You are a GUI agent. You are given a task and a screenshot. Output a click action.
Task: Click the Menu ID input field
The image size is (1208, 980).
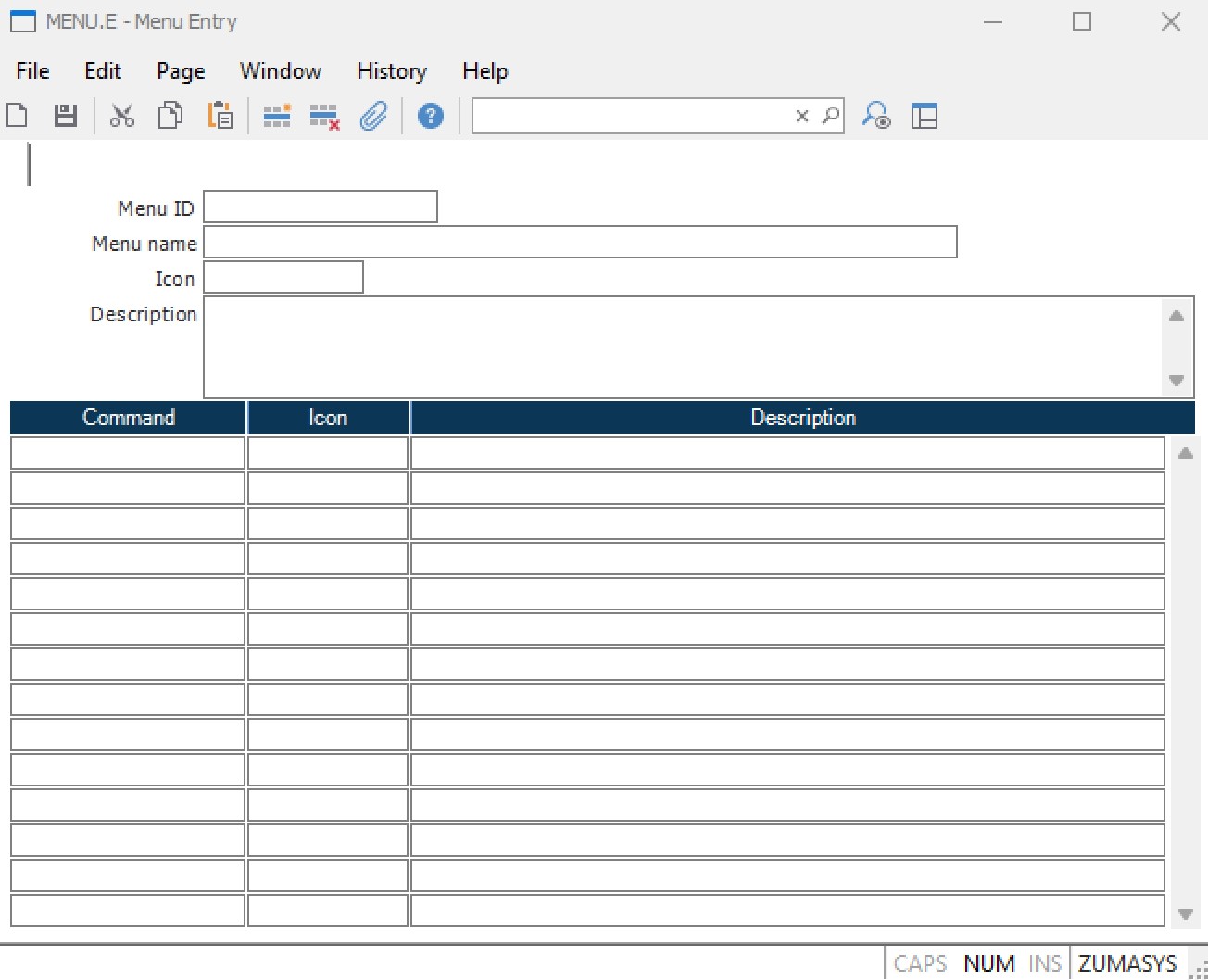(320, 206)
